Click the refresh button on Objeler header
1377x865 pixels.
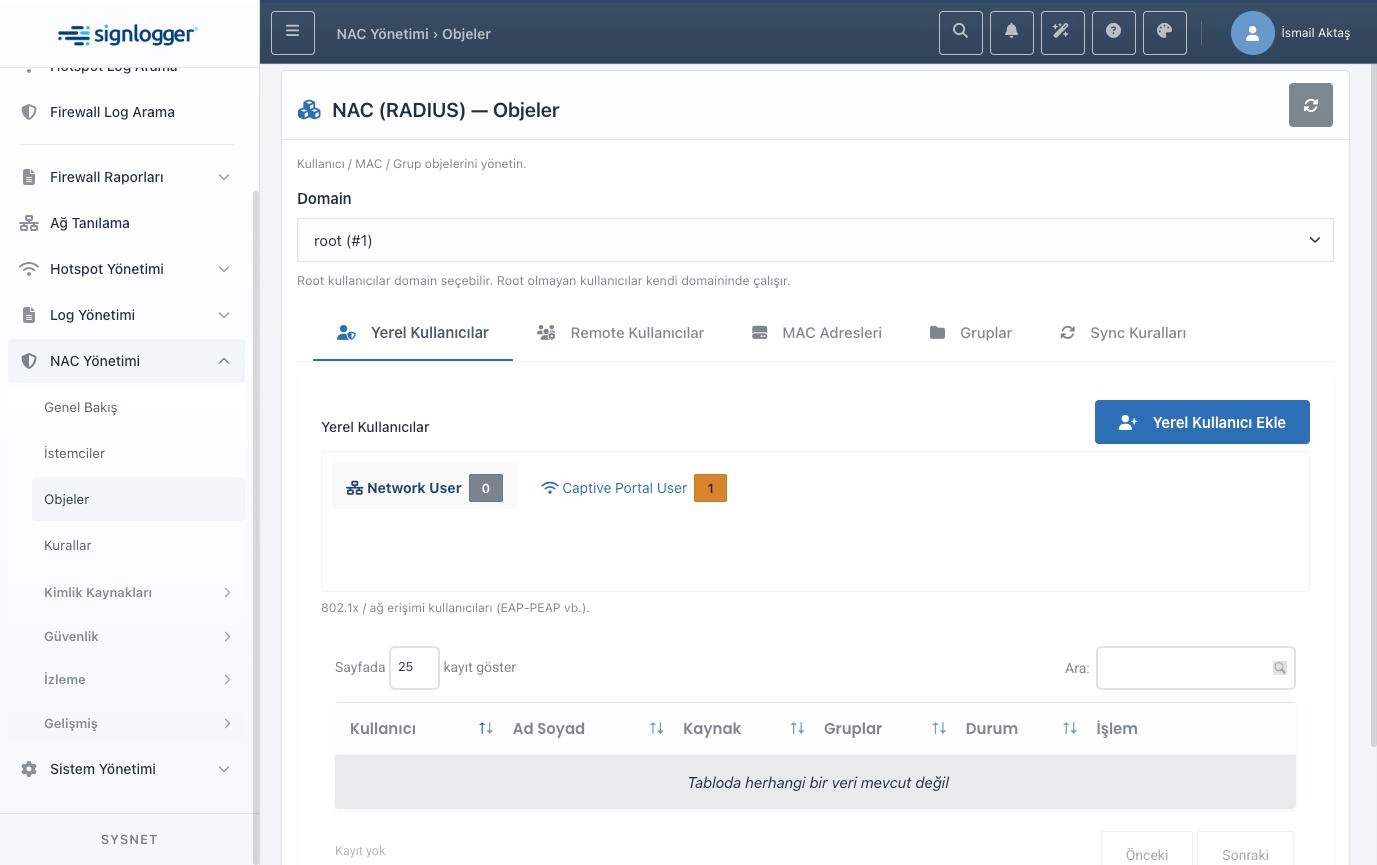[x=1311, y=105]
